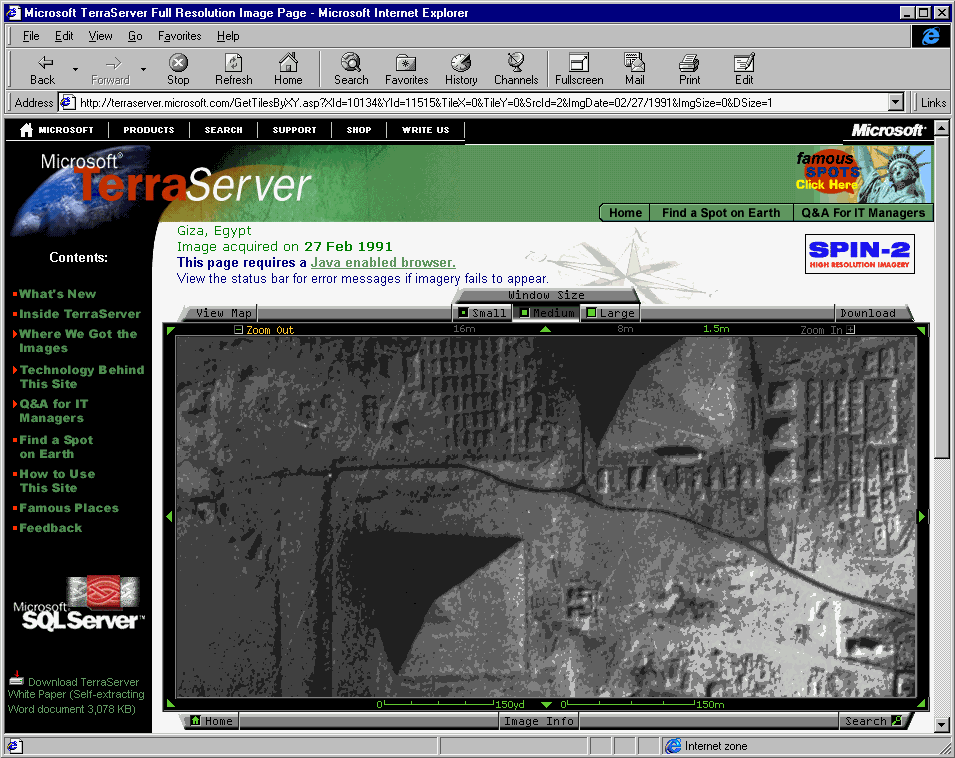The image size is (955, 758).
Task: Open the Q&A For IT Managers tab
Action: pos(863,212)
